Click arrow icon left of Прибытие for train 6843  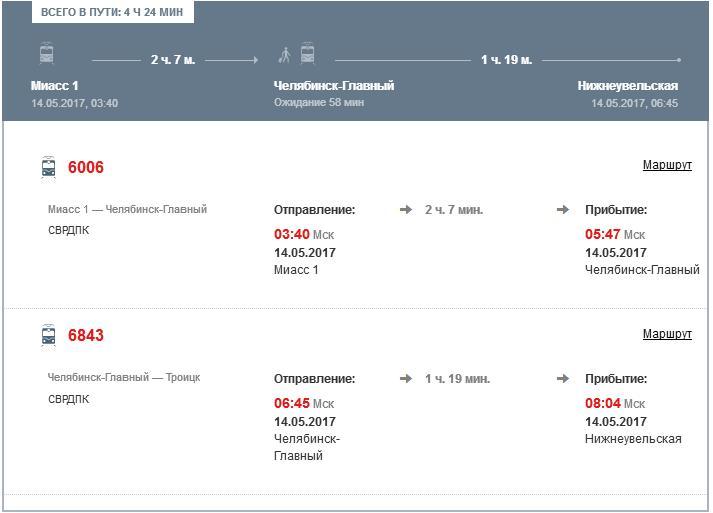[x=564, y=379]
